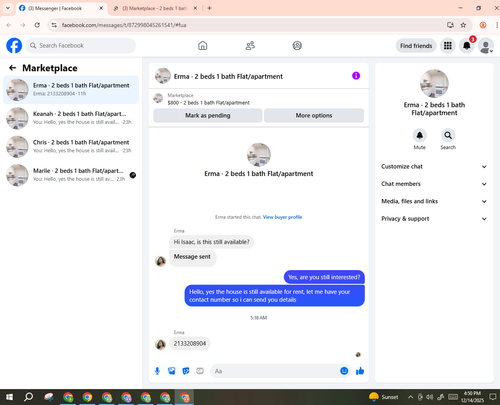Open Windows taskbar search
Screen dimensions: 500x405
(29, 397)
